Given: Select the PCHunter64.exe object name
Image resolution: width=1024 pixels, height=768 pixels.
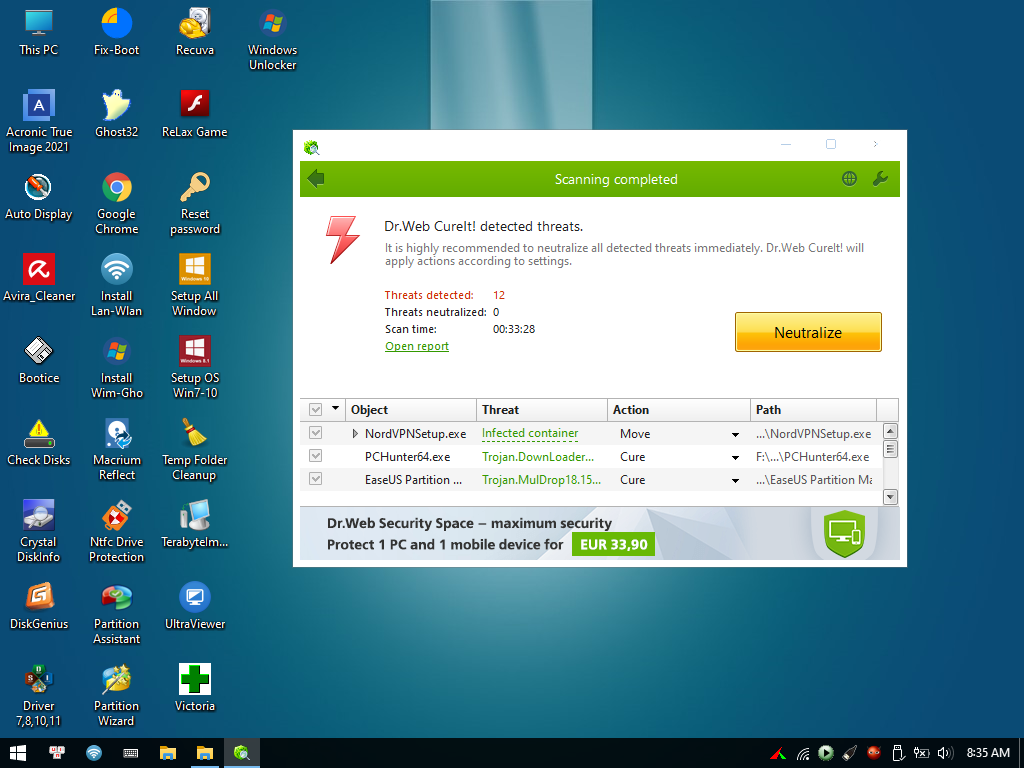Looking at the screenshot, I should click(408, 456).
